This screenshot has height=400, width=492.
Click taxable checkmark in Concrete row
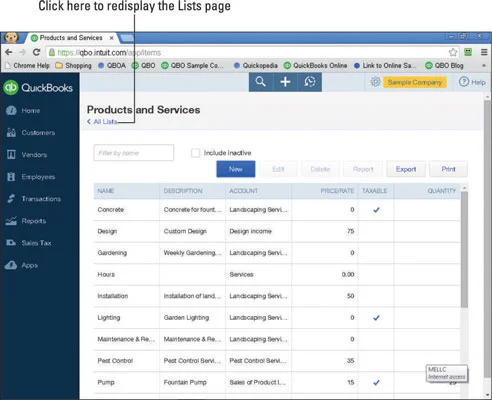(376, 210)
